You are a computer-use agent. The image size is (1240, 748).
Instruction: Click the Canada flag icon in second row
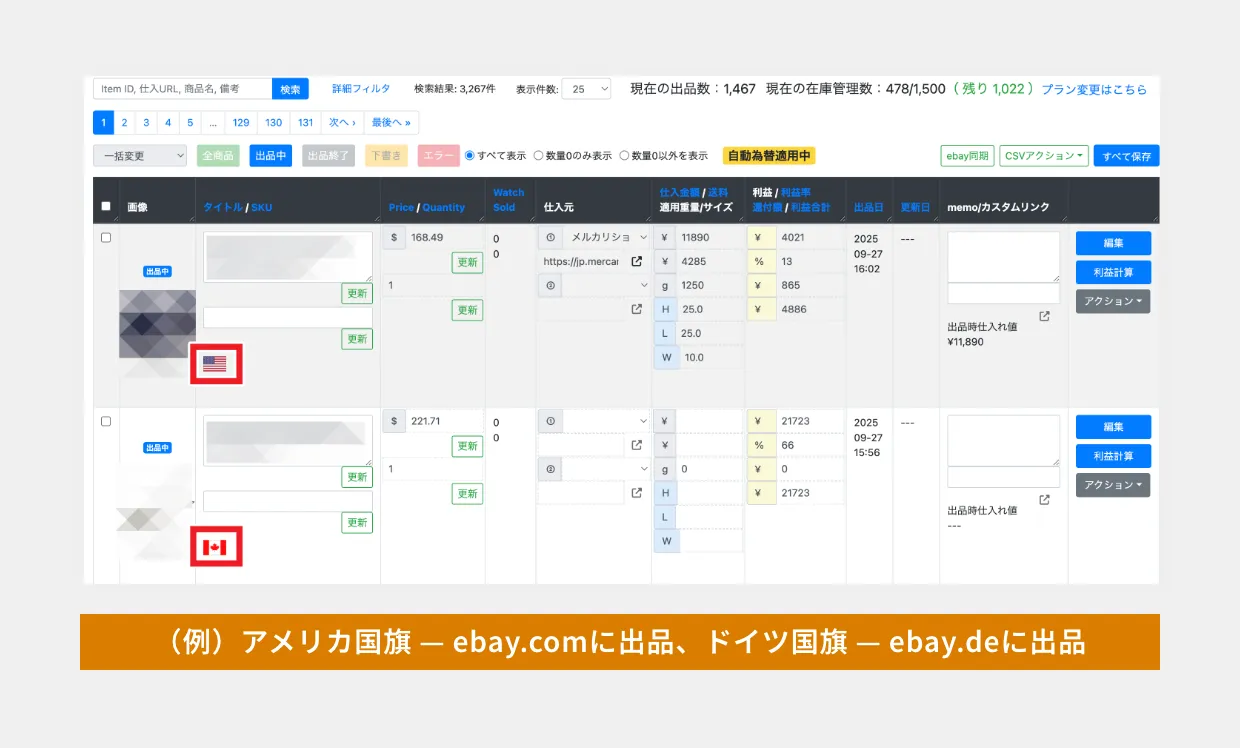point(215,547)
